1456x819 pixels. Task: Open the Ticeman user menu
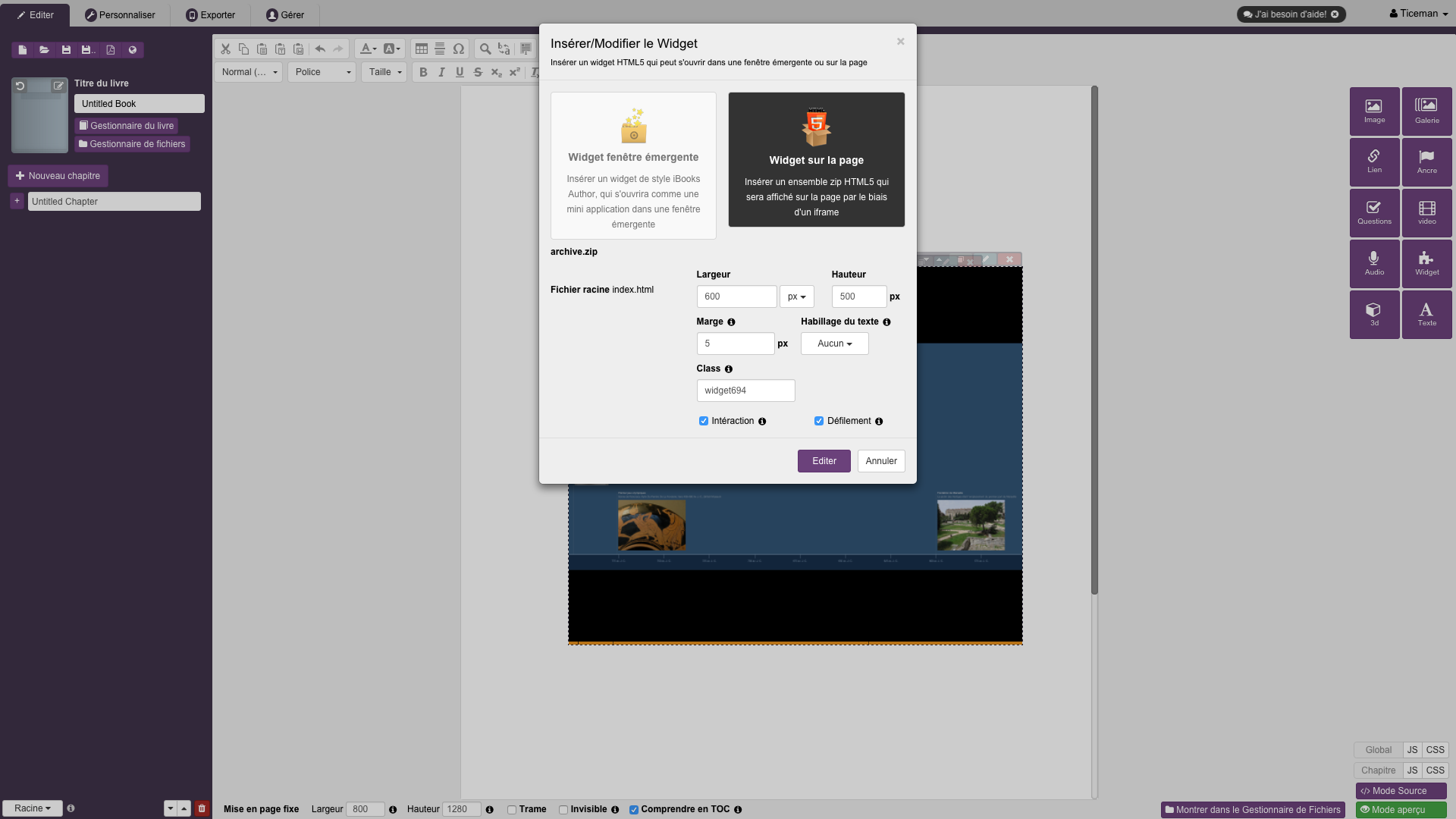click(1418, 14)
